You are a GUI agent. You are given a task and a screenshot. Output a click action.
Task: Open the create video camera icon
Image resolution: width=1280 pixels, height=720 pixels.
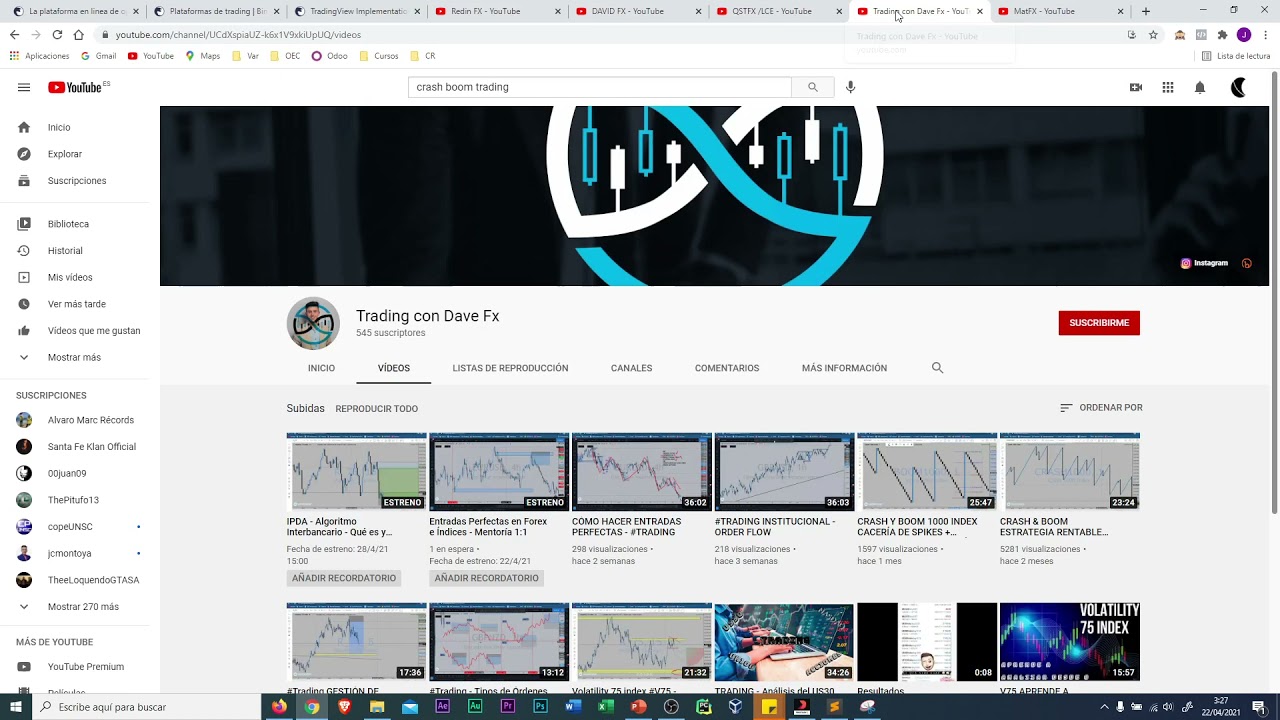(x=1136, y=87)
